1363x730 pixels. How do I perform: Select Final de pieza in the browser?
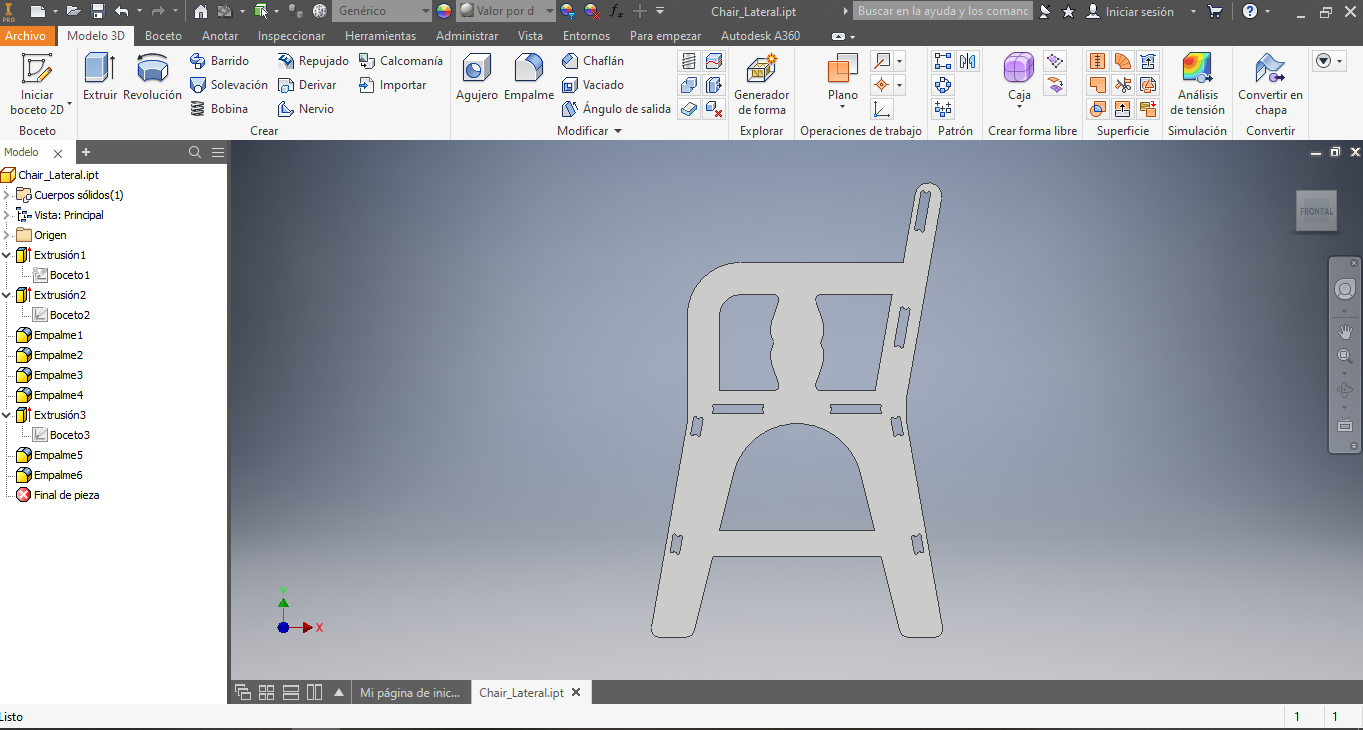point(66,495)
